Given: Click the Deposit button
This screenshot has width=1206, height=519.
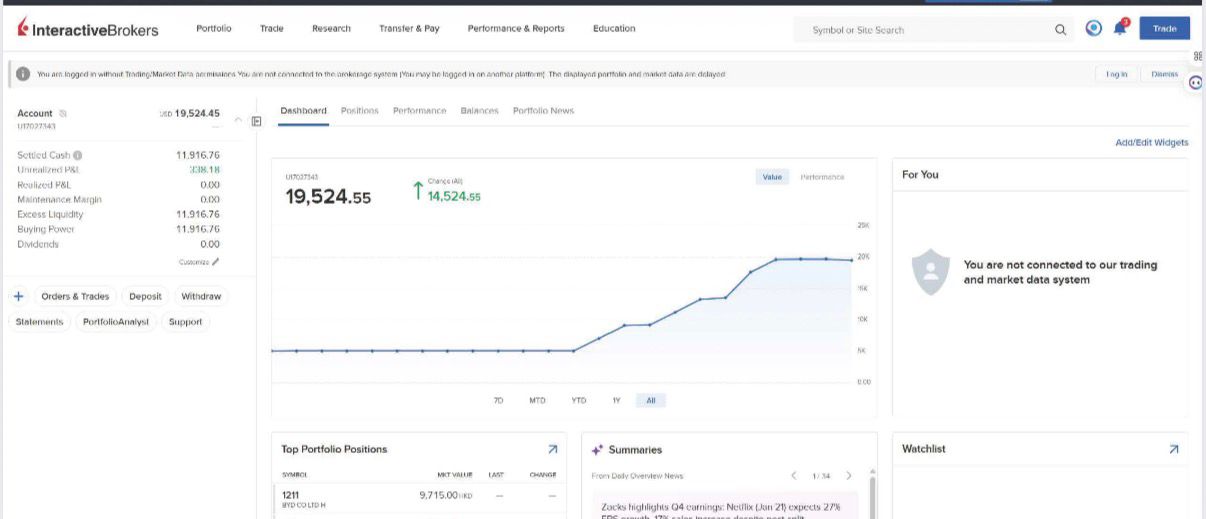Looking at the screenshot, I should coord(145,296).
